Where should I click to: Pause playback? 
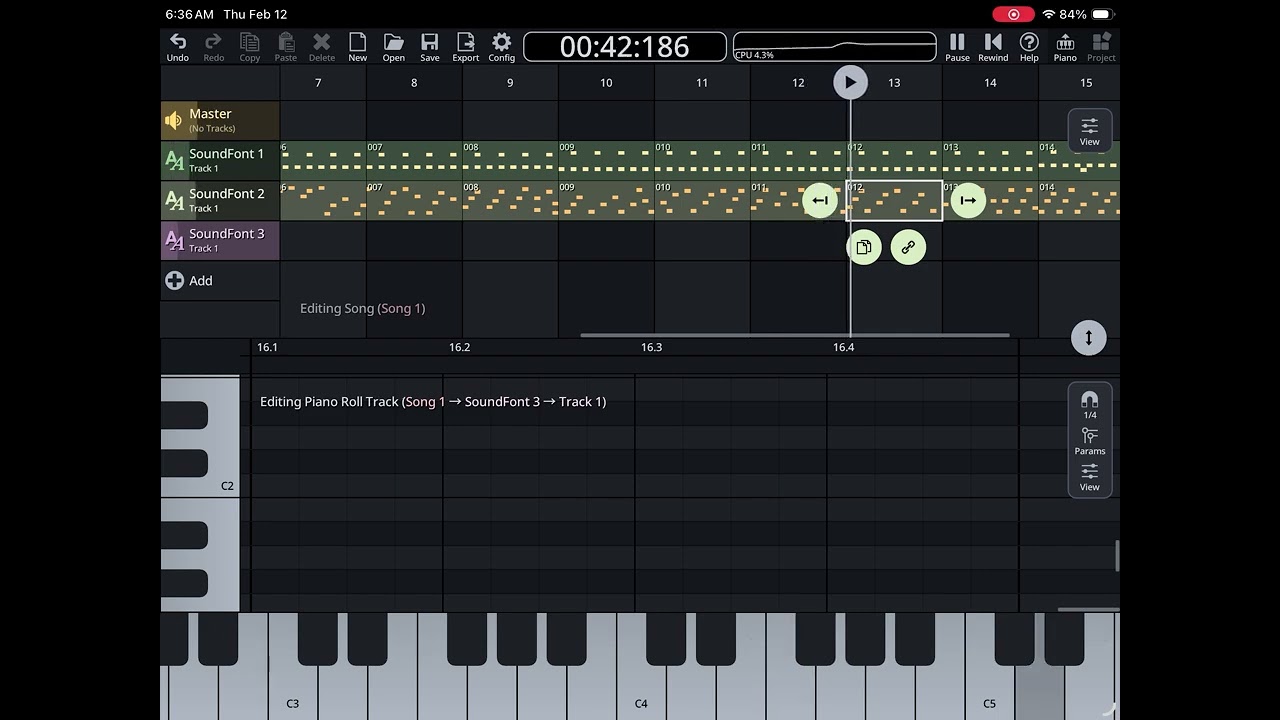[x=957, y=47]
